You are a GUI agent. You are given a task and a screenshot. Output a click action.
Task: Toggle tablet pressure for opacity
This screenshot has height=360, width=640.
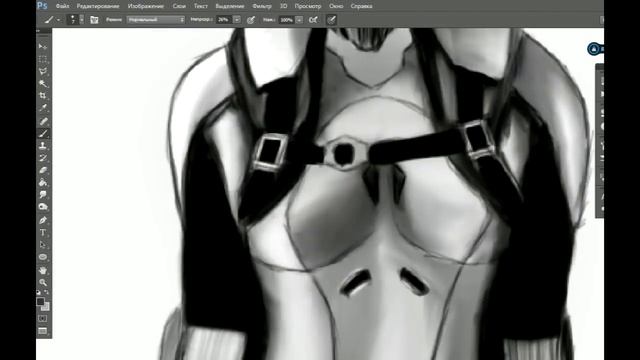[x=251, y=20]
